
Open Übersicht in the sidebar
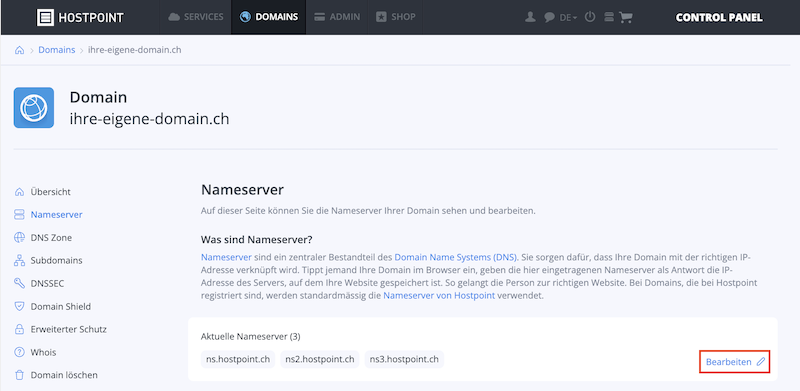(51, 192)
